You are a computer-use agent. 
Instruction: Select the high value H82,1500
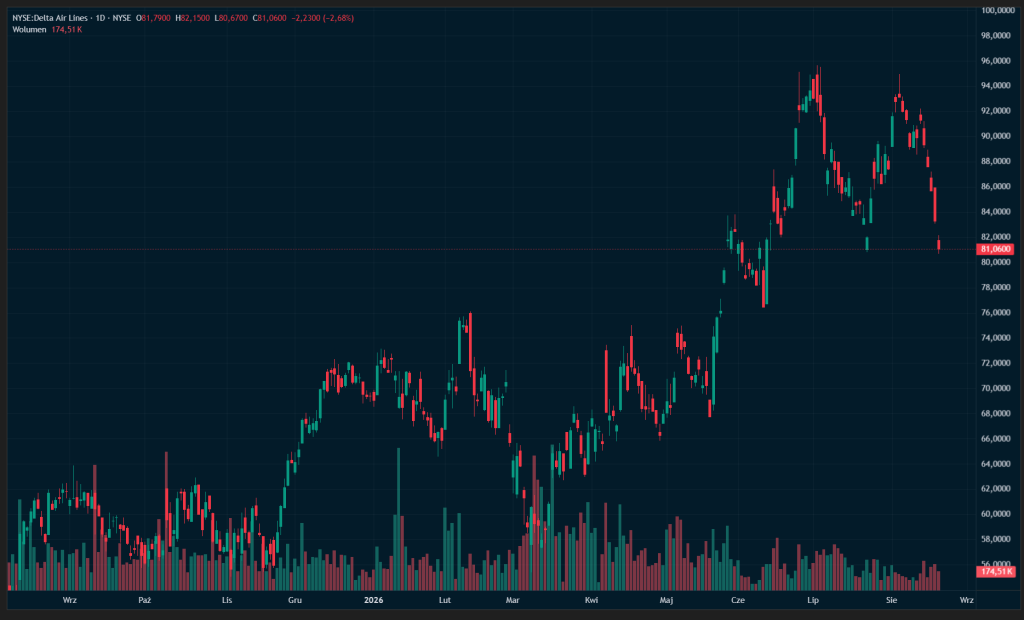193,18
